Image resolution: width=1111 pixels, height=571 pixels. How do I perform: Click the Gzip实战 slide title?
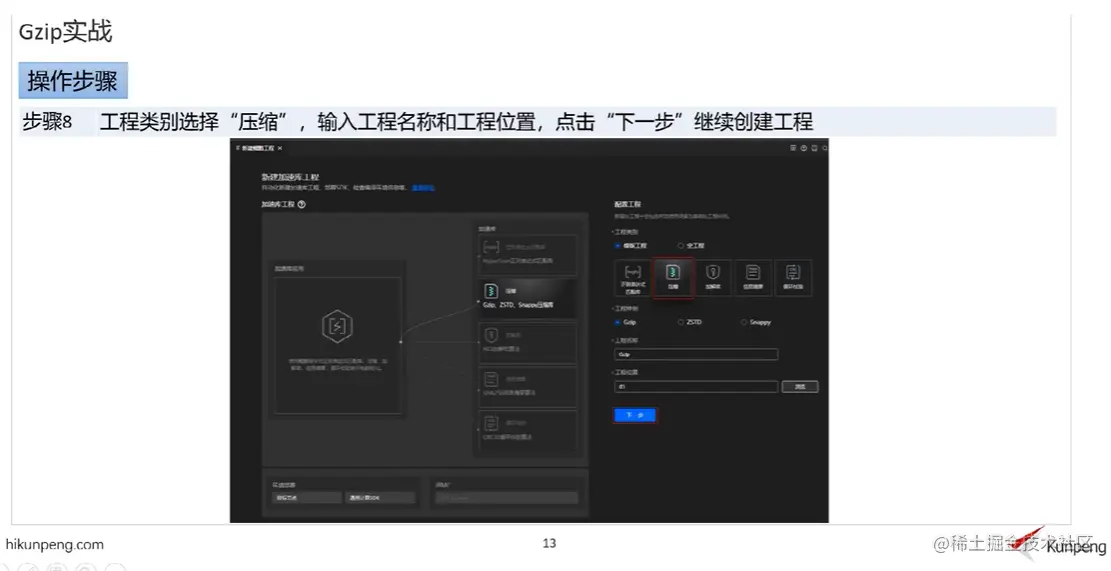click(65, 32)
